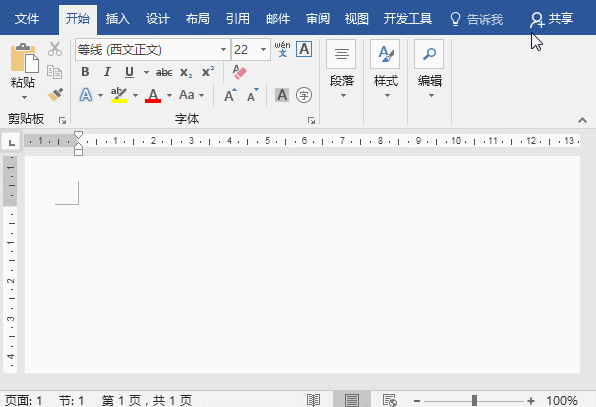The height and width of the screenshot is (407, 596).
Task: Toggle Superscript formatting
Action: [208, 71]
